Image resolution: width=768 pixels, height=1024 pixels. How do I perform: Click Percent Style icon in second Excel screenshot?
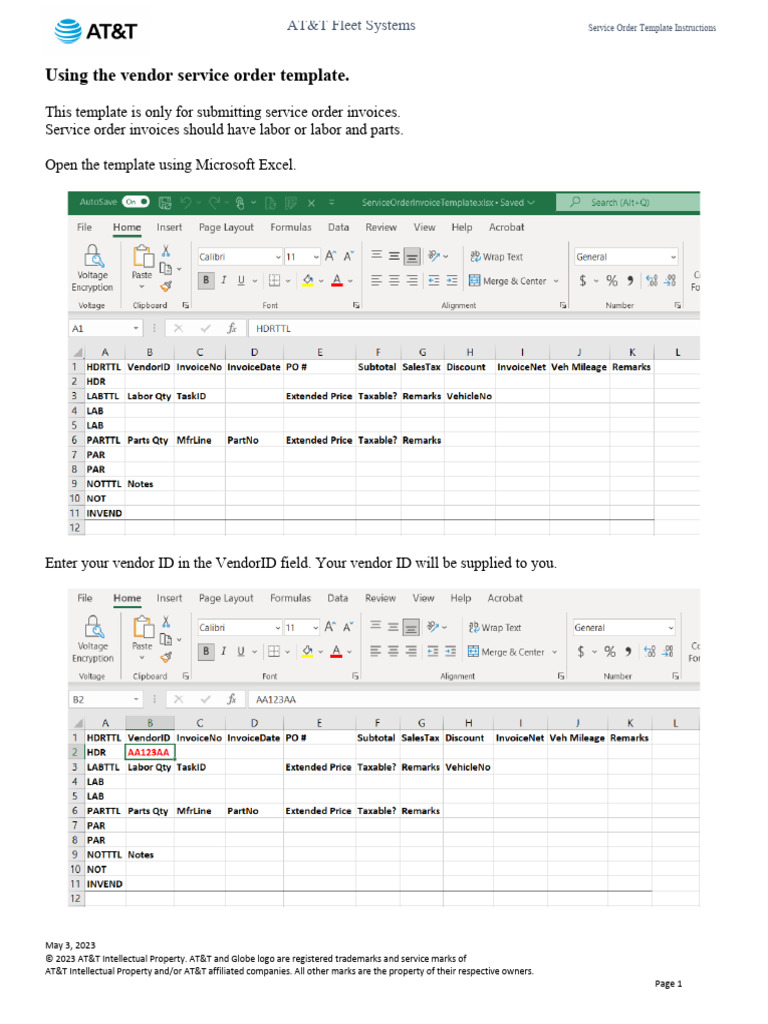[x=610, y=652]
